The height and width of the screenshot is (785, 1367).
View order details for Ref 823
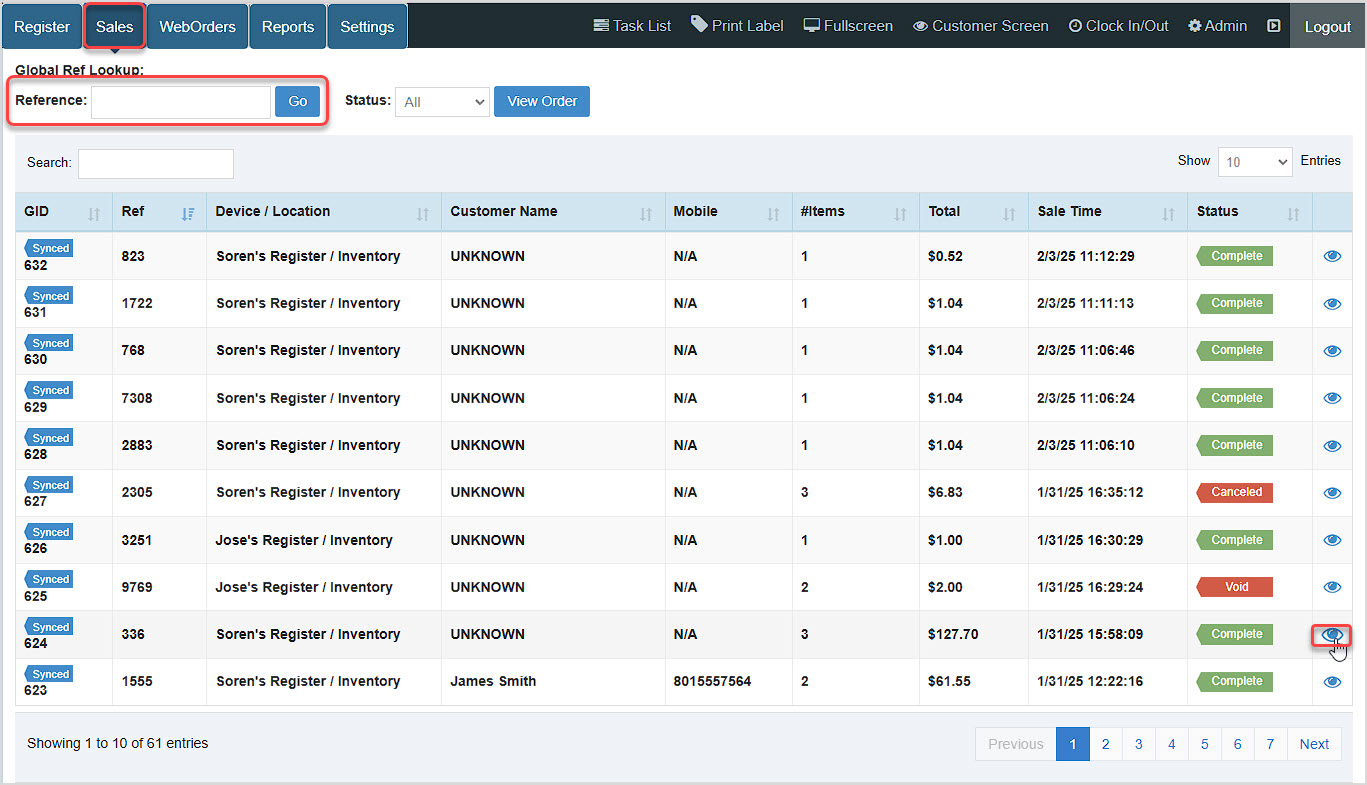(x=1332, y=256)
